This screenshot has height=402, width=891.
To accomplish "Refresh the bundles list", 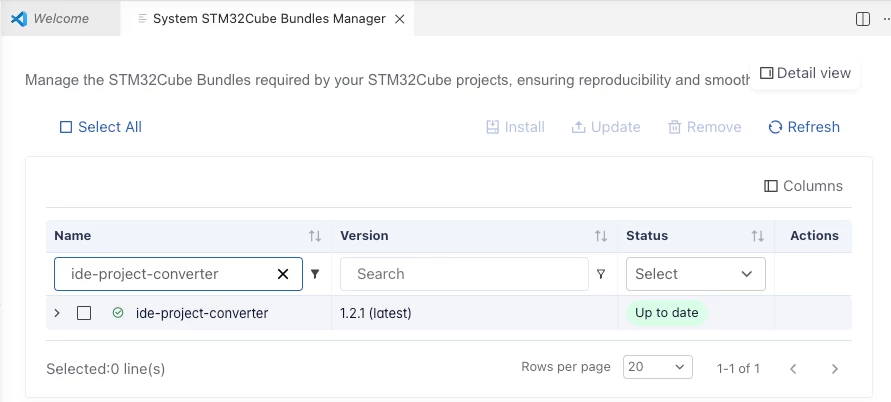I will pos(804,127).
